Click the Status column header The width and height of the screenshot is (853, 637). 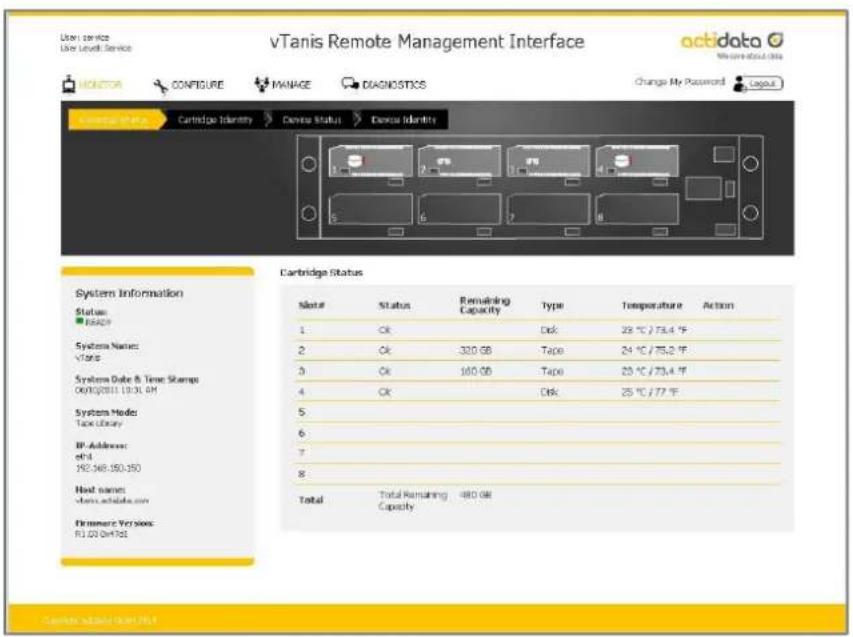(394, 306)
